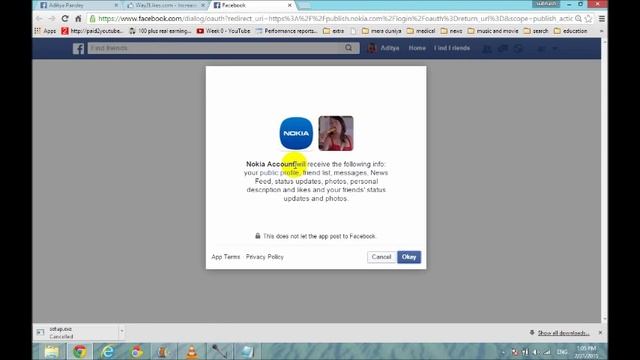Open the Performance reports bookmark
Viewport: 640px width, 360px height.
tap(287, 31)
